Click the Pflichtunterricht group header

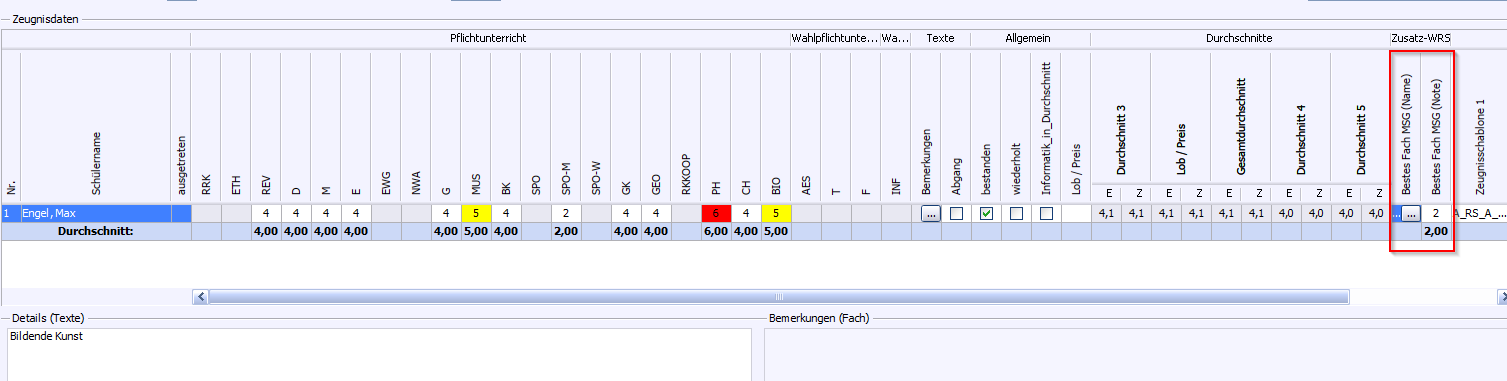tap(489, 38)
